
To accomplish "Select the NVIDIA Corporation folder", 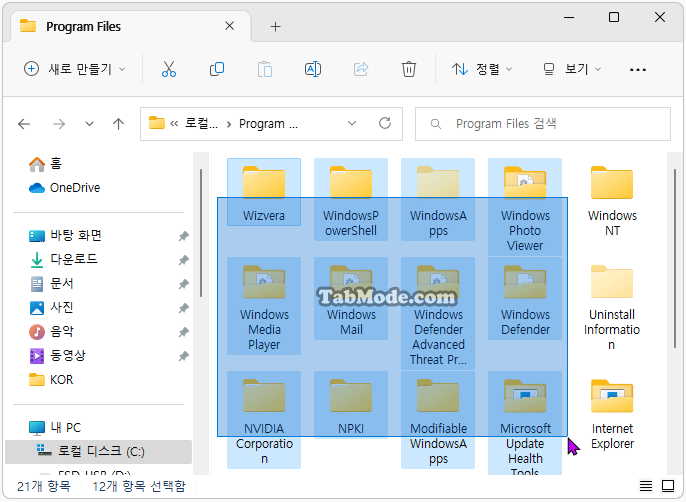I will tap(264, 420).
